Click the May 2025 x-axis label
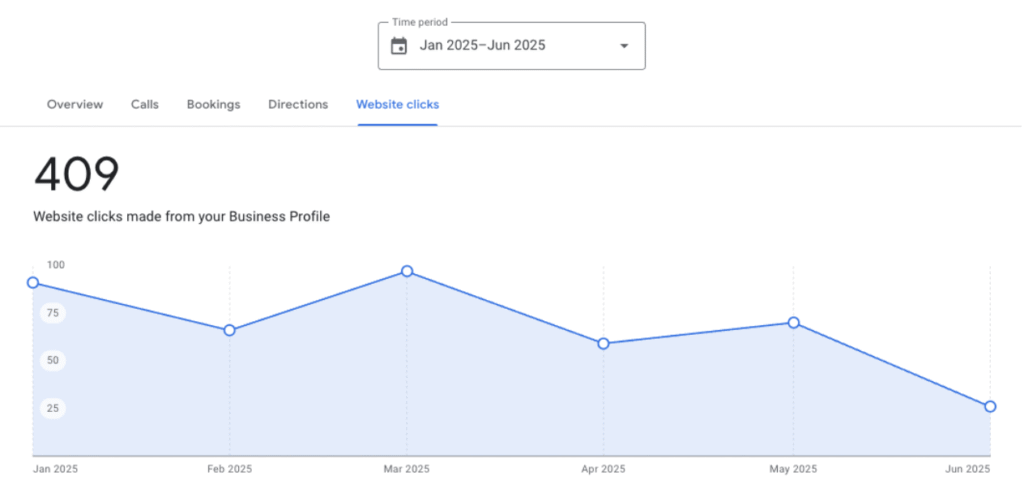The width and height of the screenshot is (1024, 493). point(793,469)
